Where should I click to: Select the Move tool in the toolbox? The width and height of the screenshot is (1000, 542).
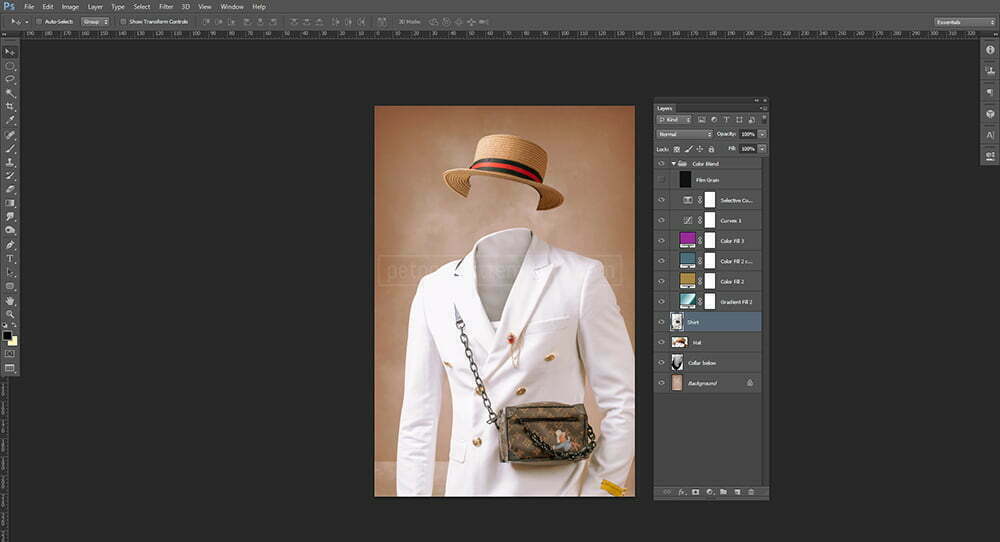point(11,51)
